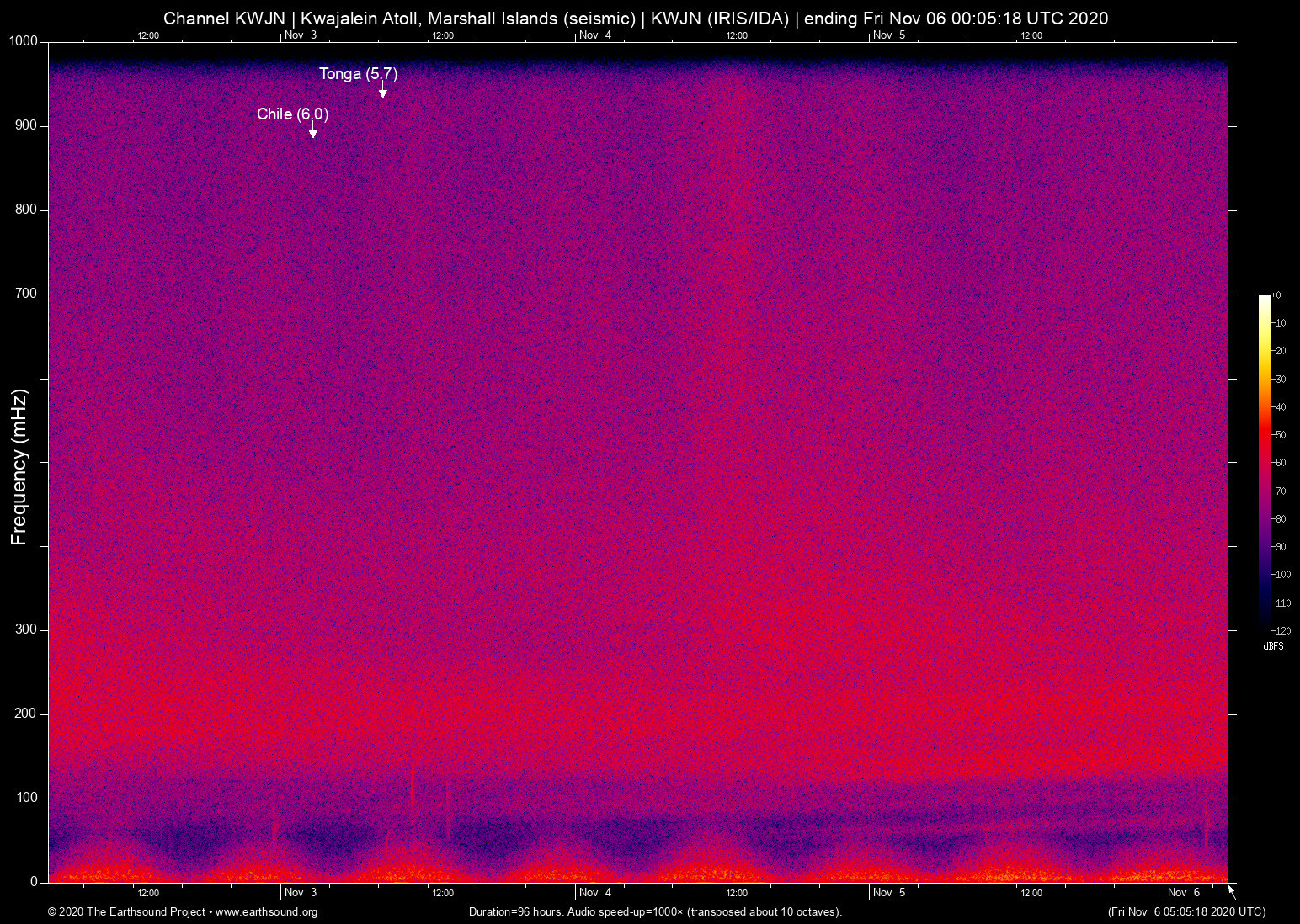The height and width of the screenshot is (924, 1300).
Task: Click 'Nov 5' on the top time axis
Action: 889,35
